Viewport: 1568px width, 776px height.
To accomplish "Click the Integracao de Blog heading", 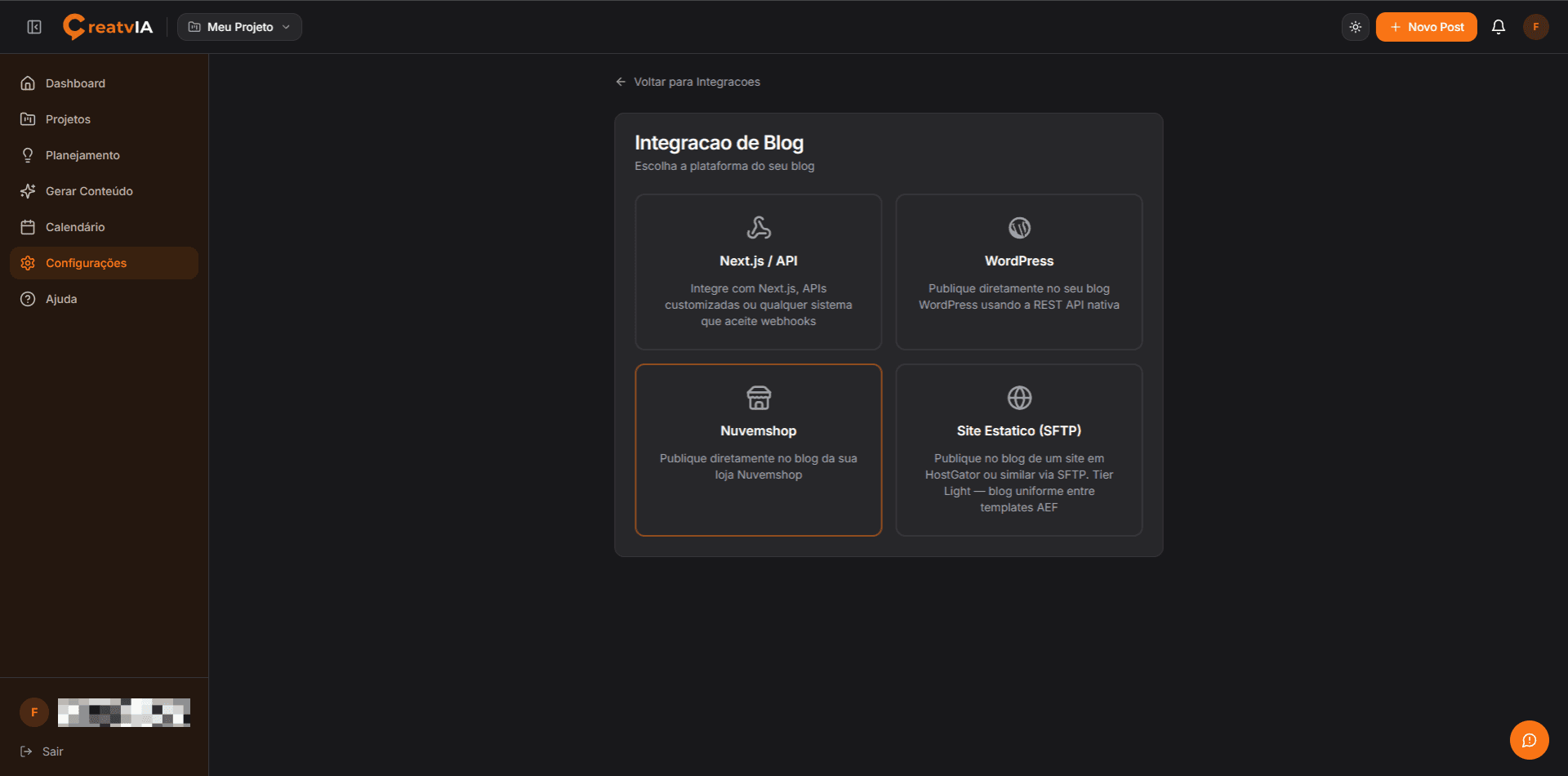I will tap(719, 143).
